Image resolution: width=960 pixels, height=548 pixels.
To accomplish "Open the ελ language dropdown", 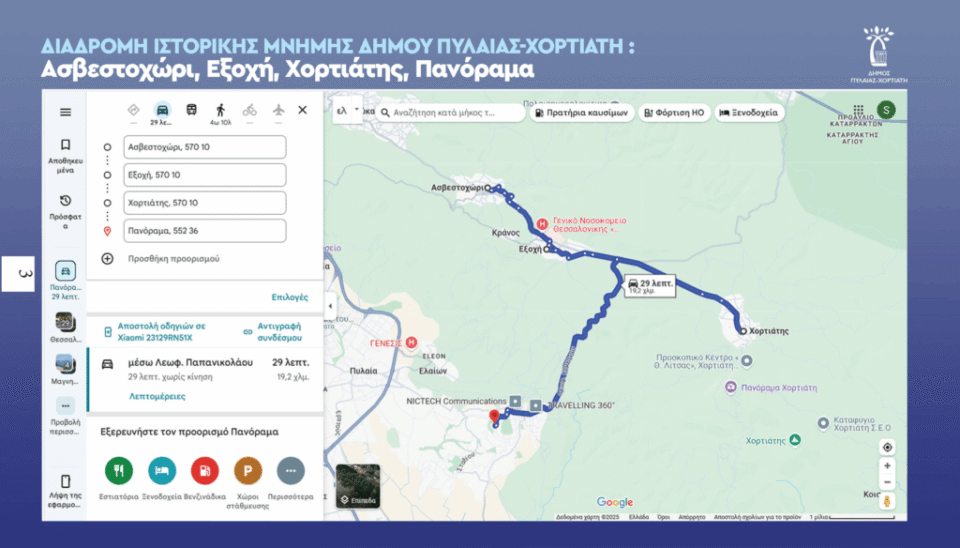I will coord(348,111).
